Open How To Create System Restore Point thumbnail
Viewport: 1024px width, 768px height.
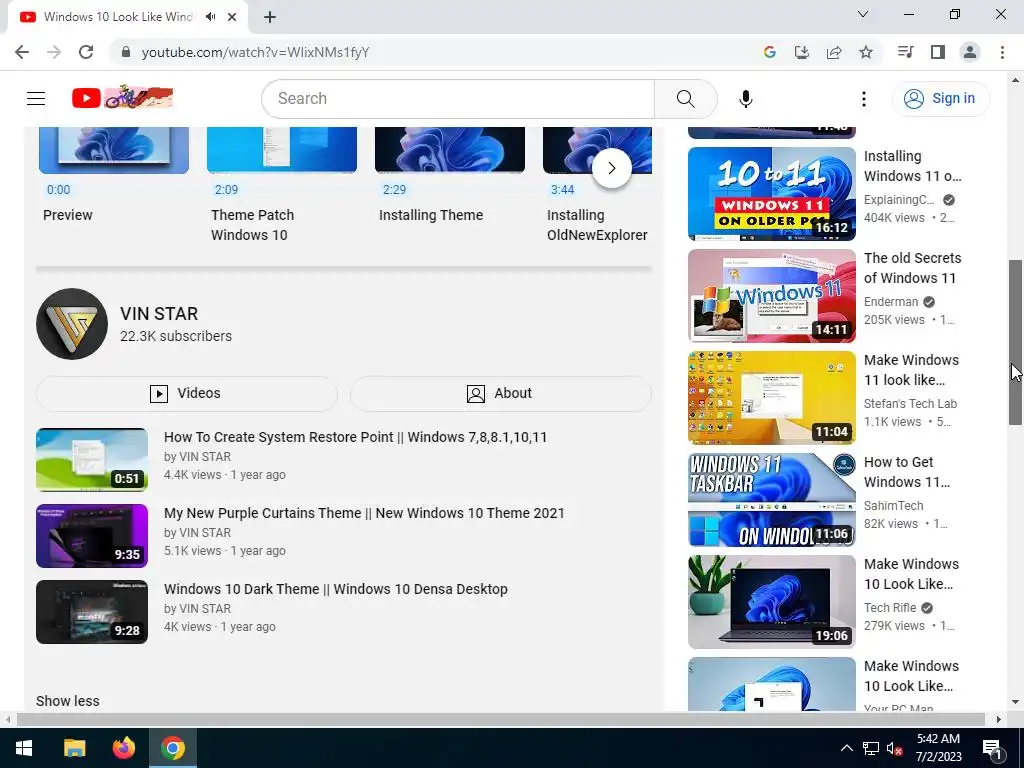91,460
